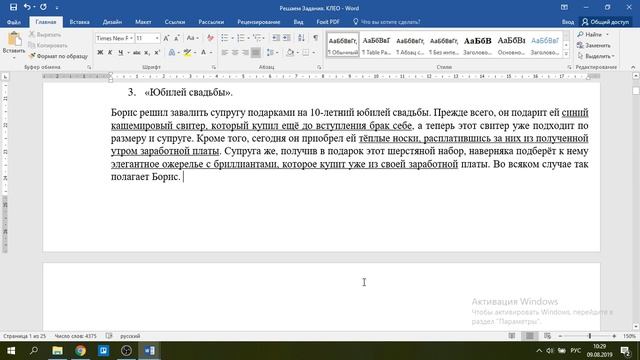Open the File (Файл) tab
The width and height of the screenshot is (640, 360).
tap(14, 22)
